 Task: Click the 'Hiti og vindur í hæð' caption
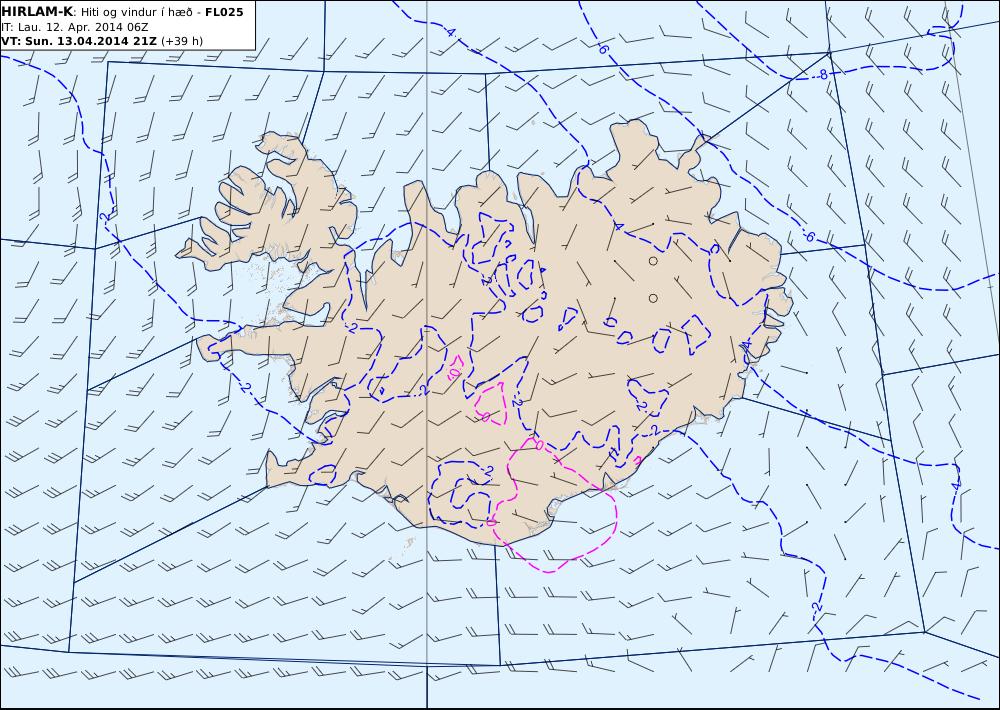click(136, 12)
